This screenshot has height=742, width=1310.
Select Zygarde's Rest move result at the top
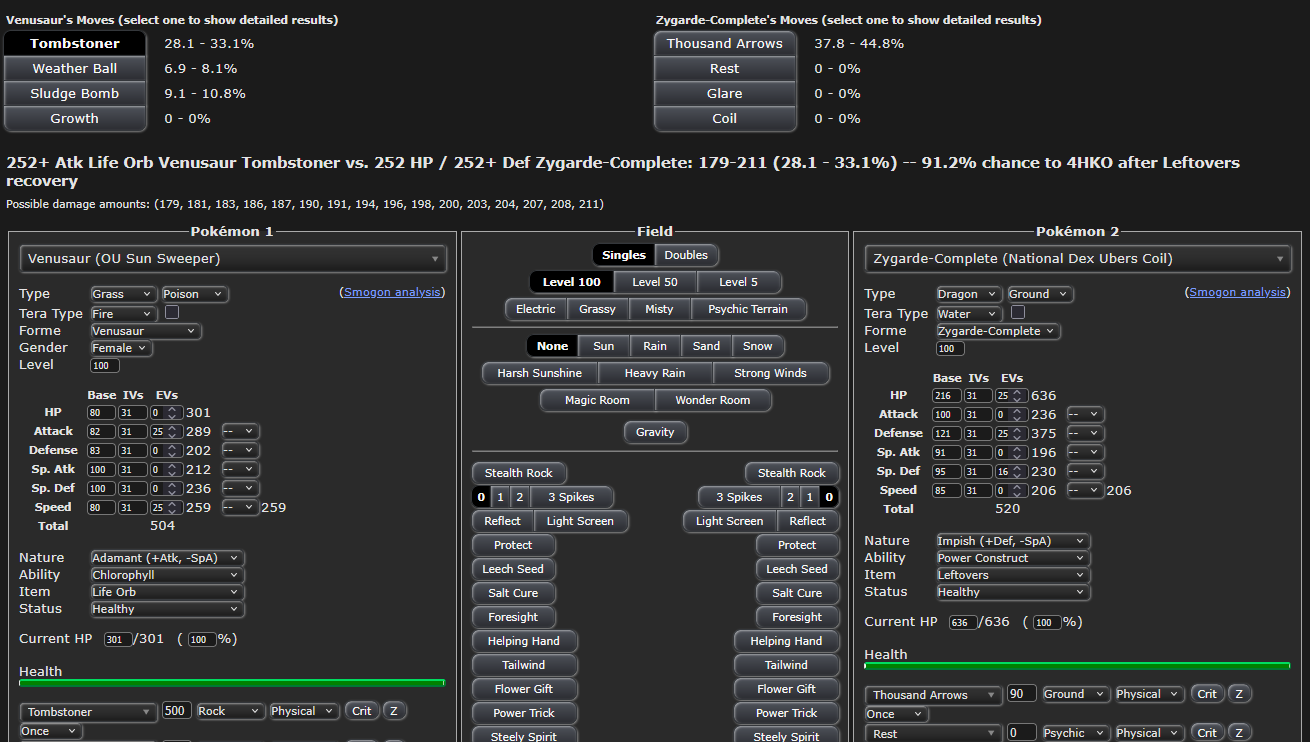pyautogui.click(x=725, y=69)
